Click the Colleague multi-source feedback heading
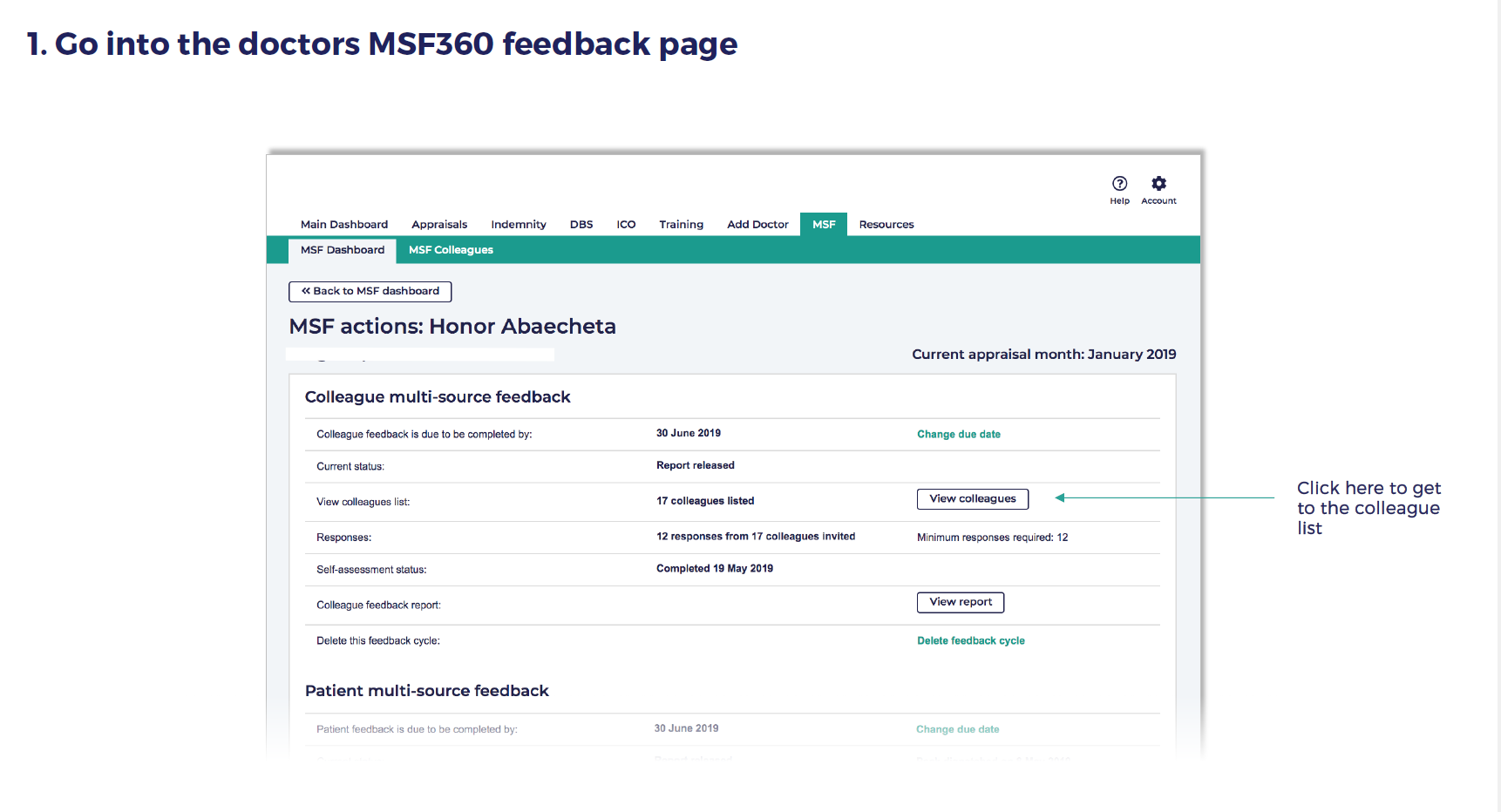Image resolution: width=1501 pixels, height=812 pixels. coord(438,397)
